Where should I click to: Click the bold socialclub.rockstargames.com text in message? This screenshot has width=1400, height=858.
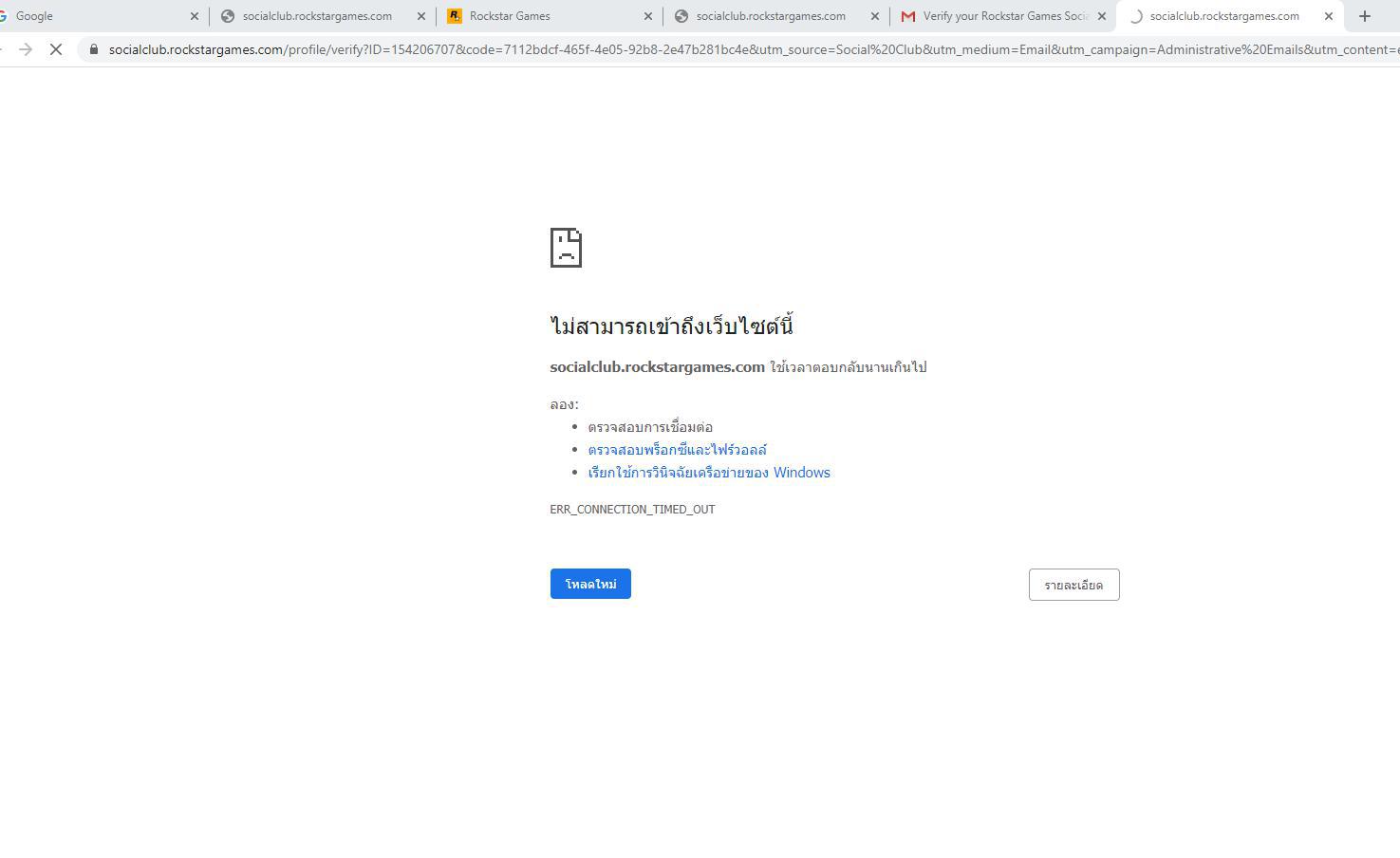point(657,367)
